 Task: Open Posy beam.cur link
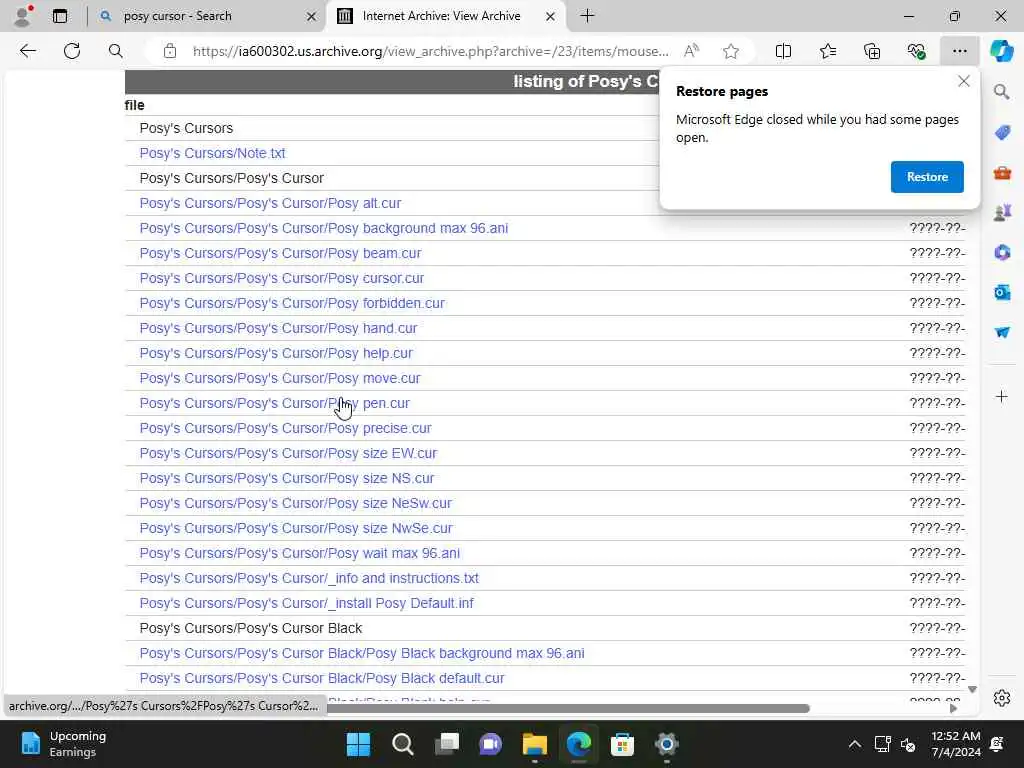(x=280, y=253)
